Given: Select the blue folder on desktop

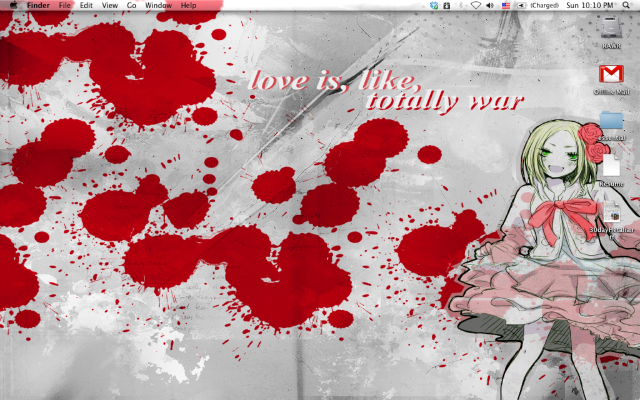Looking at the screenshot, I should 611,122.
